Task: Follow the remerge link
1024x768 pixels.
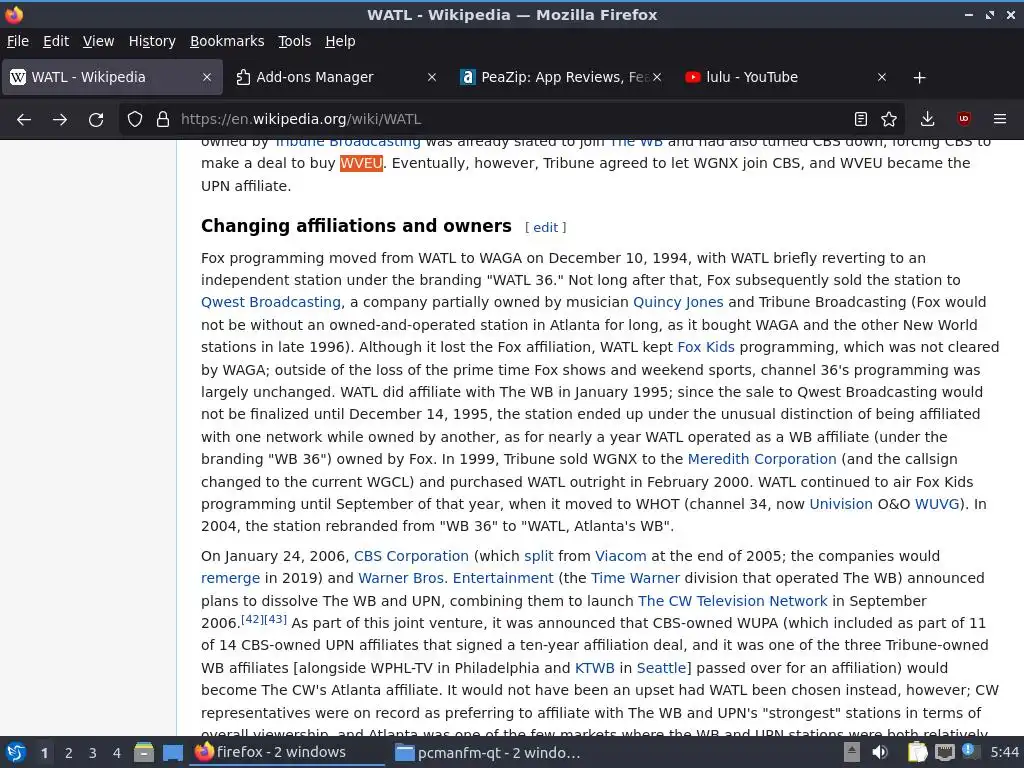Action: (x=231, y=579)
